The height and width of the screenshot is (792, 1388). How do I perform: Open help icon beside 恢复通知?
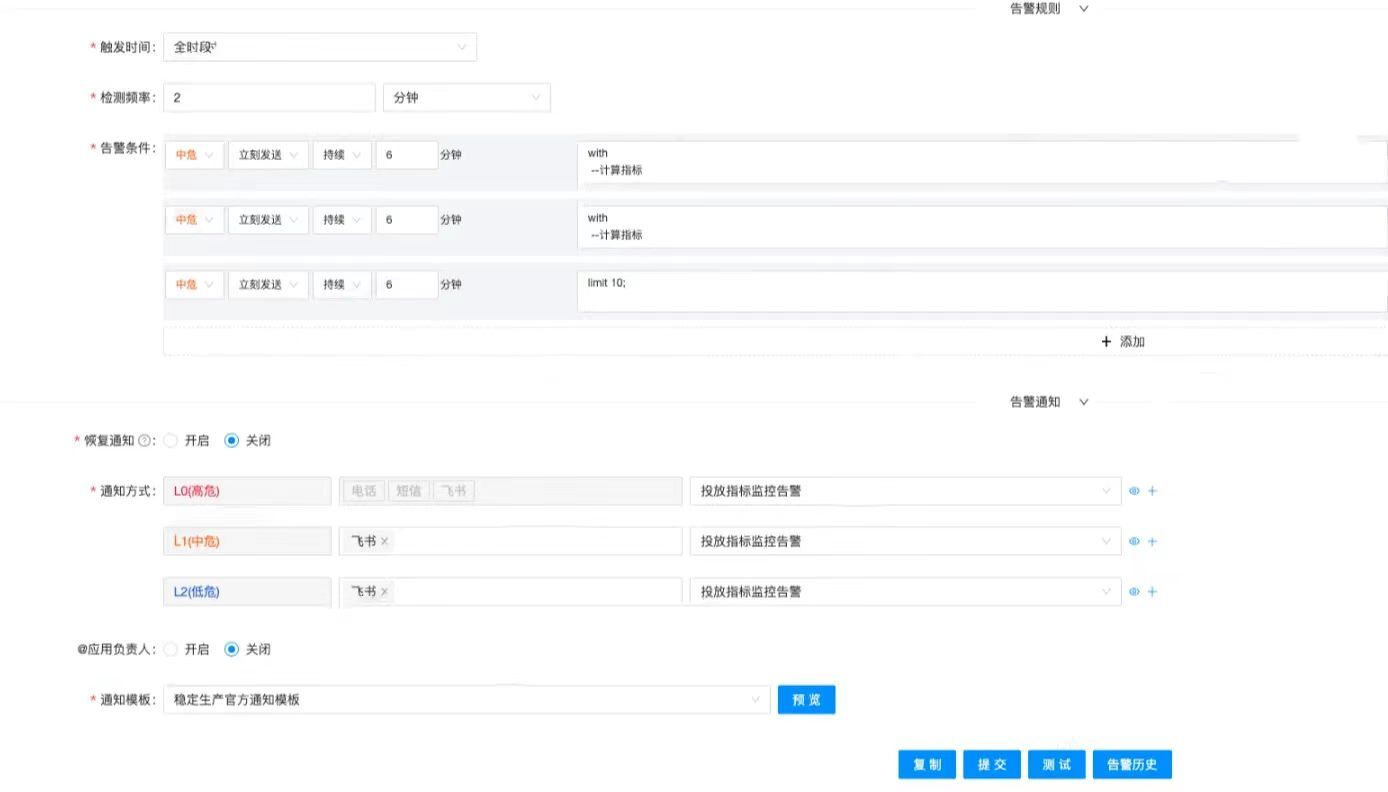(x=144, y=440)
